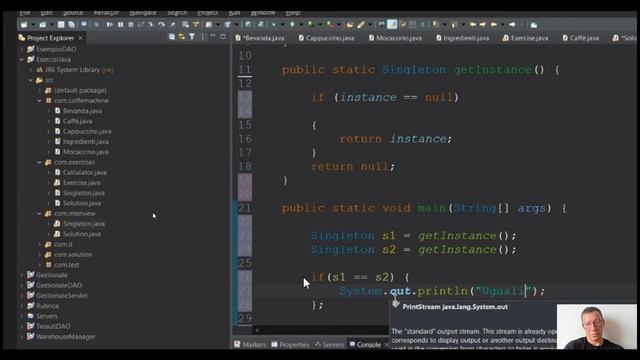
Task: Click the Step Over toolbar icon
Action: pos(161,25)
